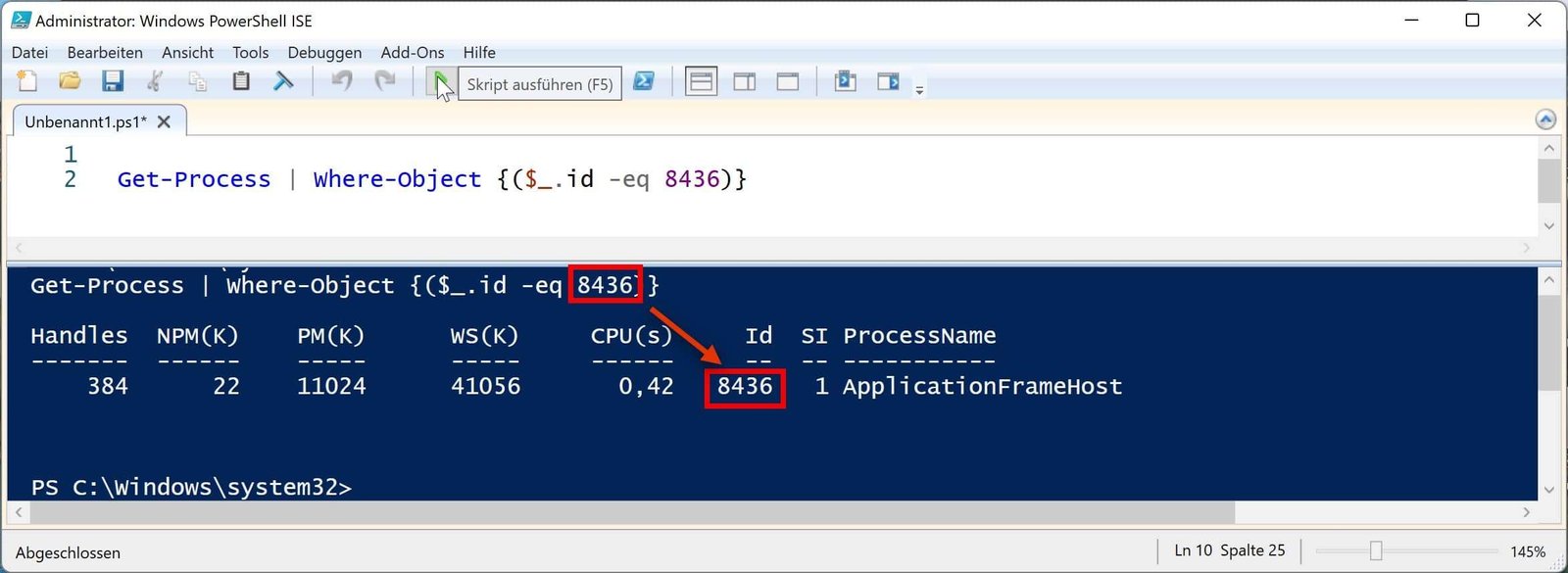The height and width of the screenshot is (573, 1568).
Task: Open the command add-on pane icon
Action: 888,82
